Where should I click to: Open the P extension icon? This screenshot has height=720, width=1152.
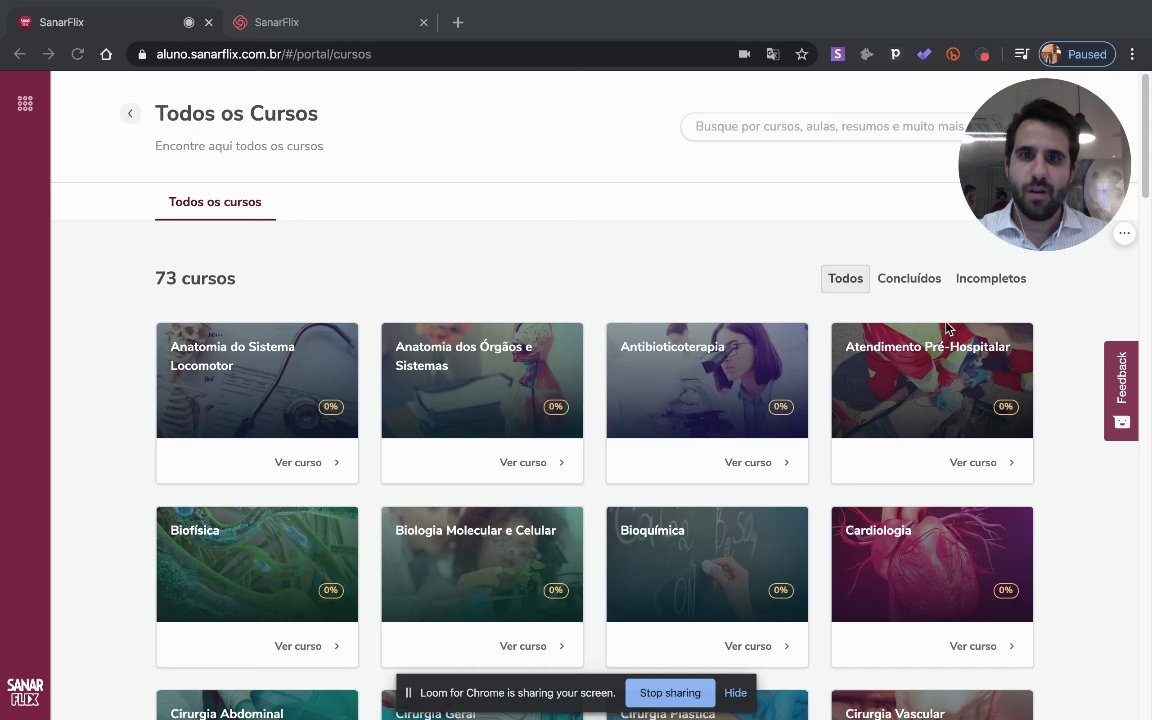(x=895, y=54)
